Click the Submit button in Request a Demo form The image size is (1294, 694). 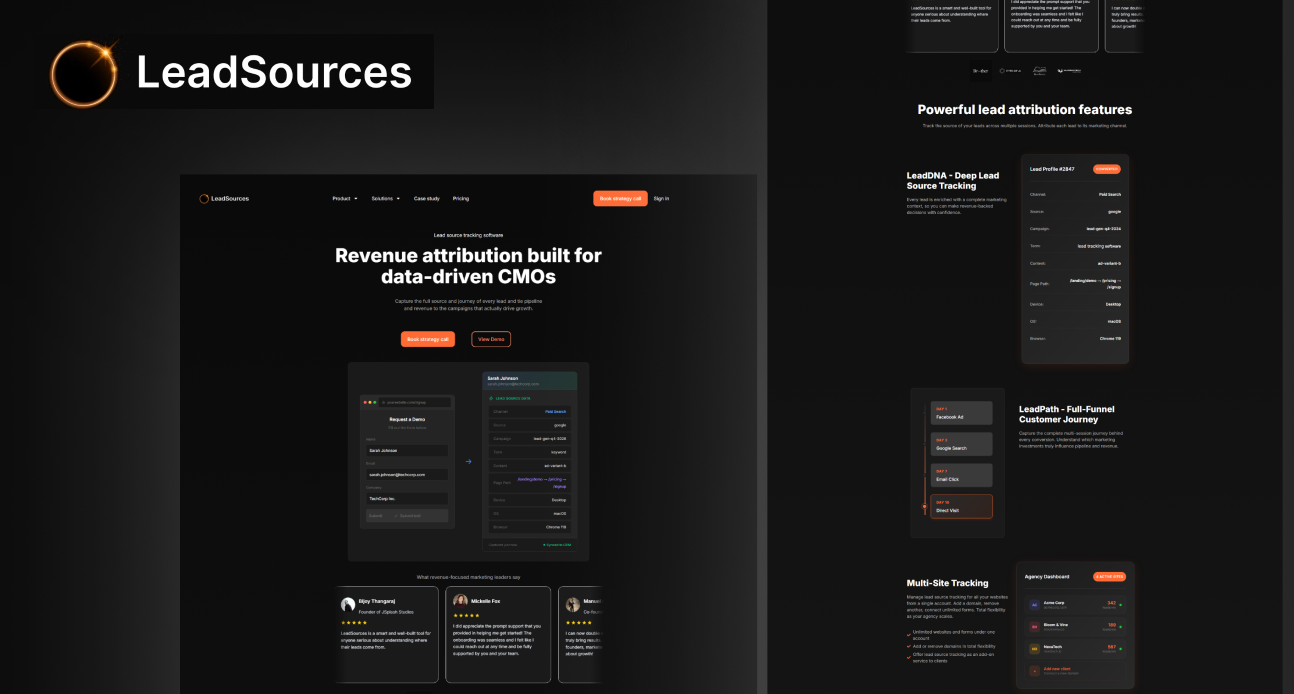point(406,516)
